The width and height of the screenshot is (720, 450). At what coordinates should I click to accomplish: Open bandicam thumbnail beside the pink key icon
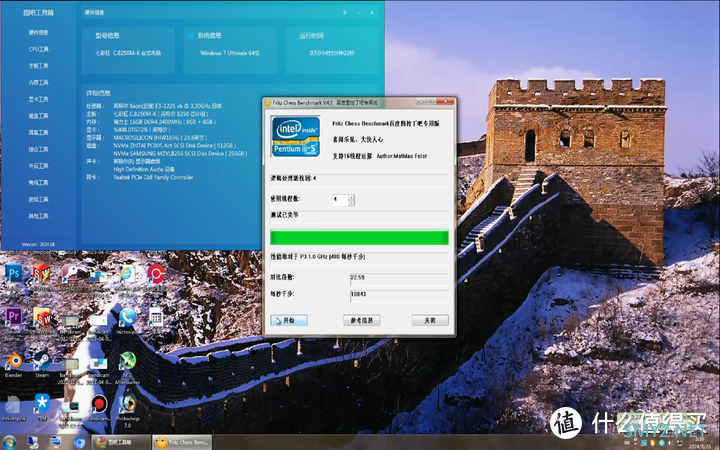(99, 276)
